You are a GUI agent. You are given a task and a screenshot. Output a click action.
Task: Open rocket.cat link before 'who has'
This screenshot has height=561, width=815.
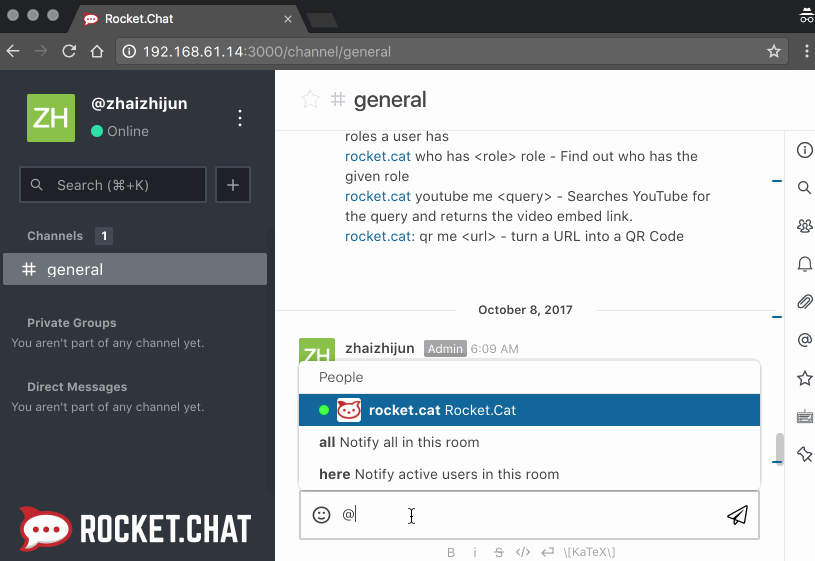378,156
